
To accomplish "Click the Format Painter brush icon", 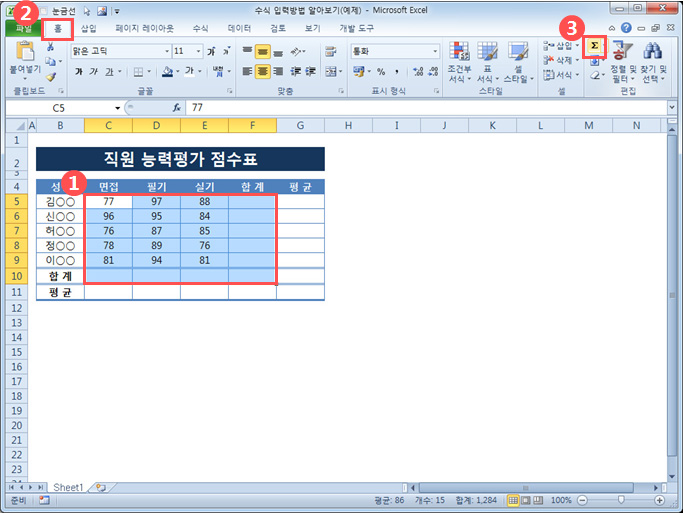I will 51,77.
